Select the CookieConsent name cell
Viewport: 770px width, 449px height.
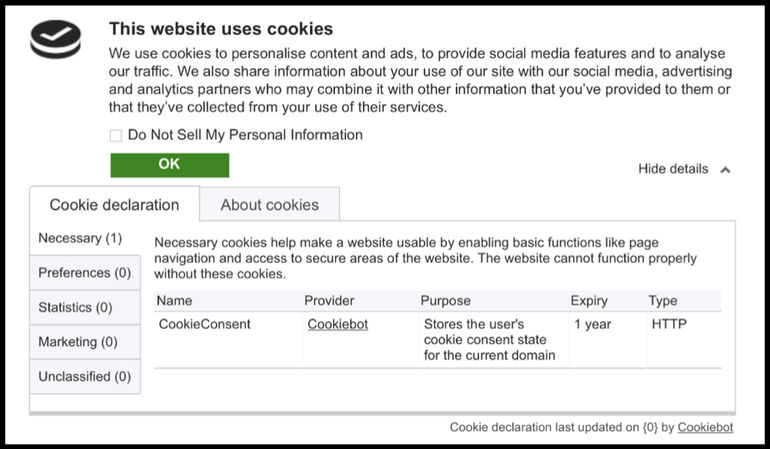pyautogui.click(x=205, y=325)
